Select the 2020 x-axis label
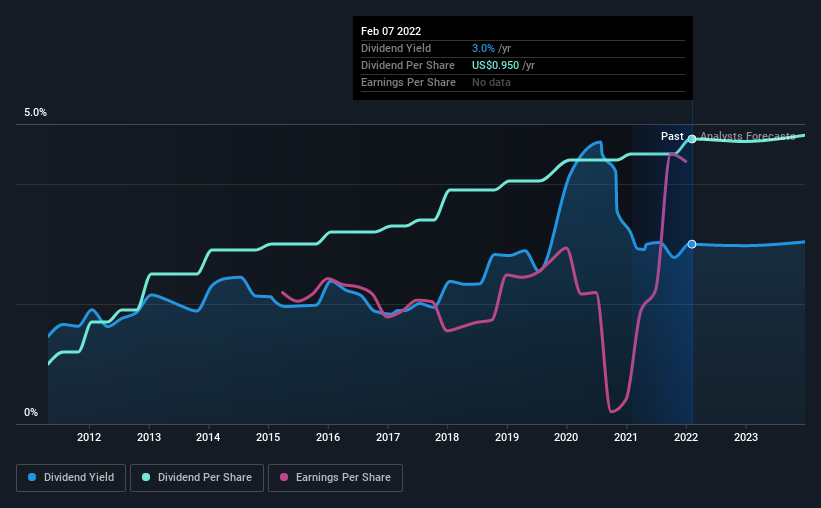821x508 pixels. pyautogui.click(x=567, y=437)
